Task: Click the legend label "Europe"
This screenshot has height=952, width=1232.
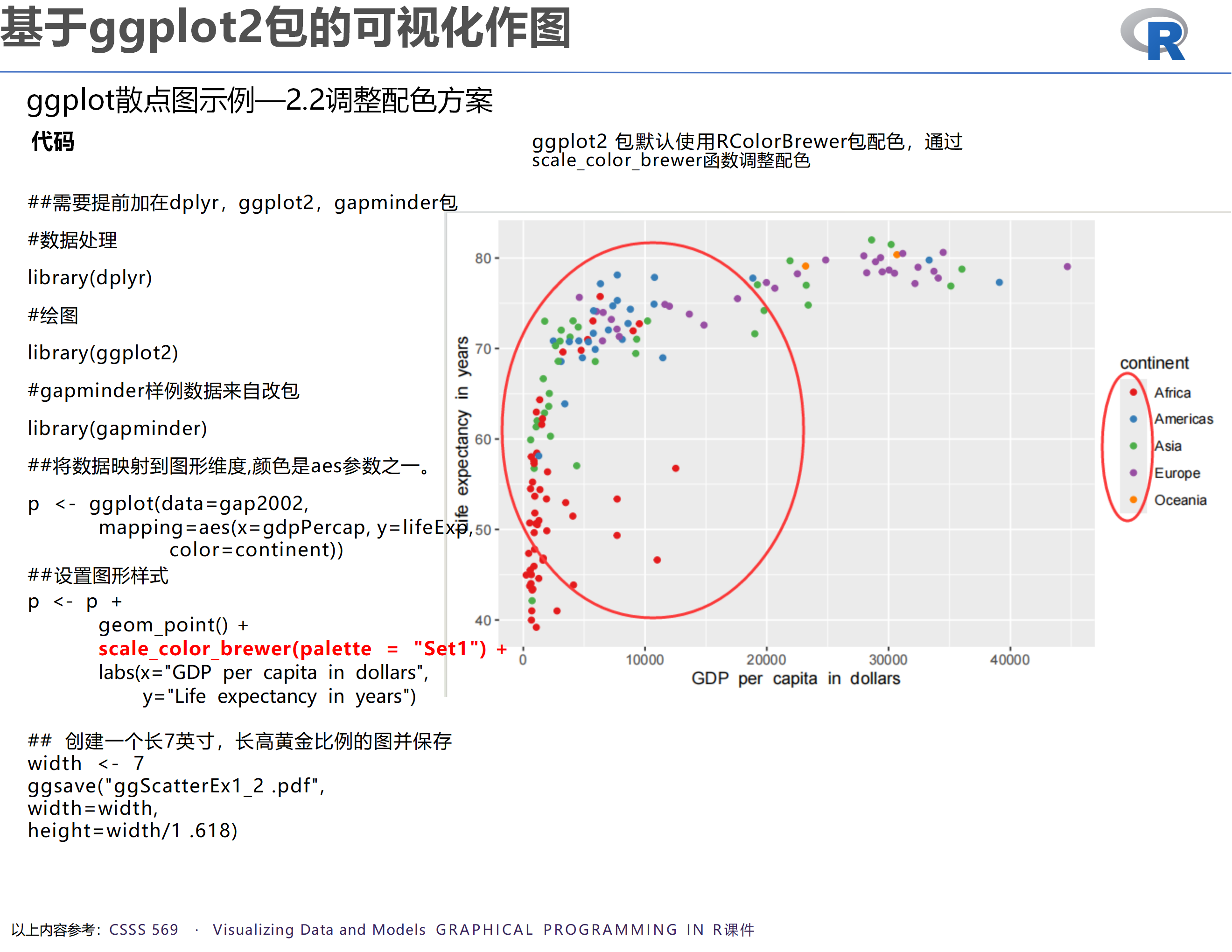Action: click(1177, 473)
